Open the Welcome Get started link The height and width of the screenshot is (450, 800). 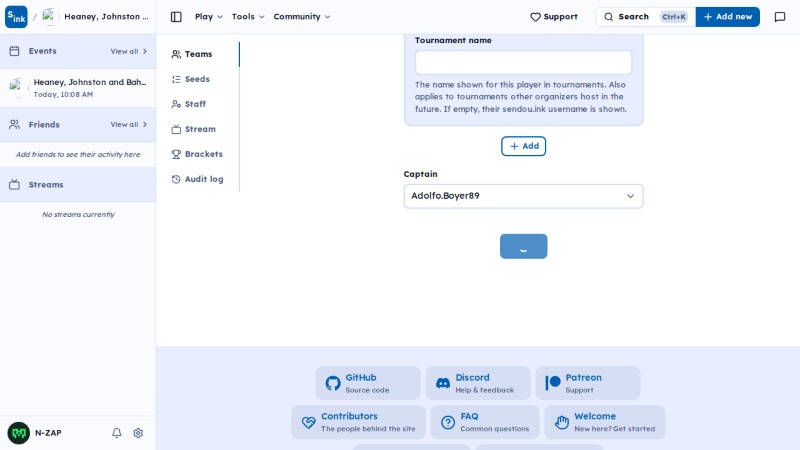[605, 422]
